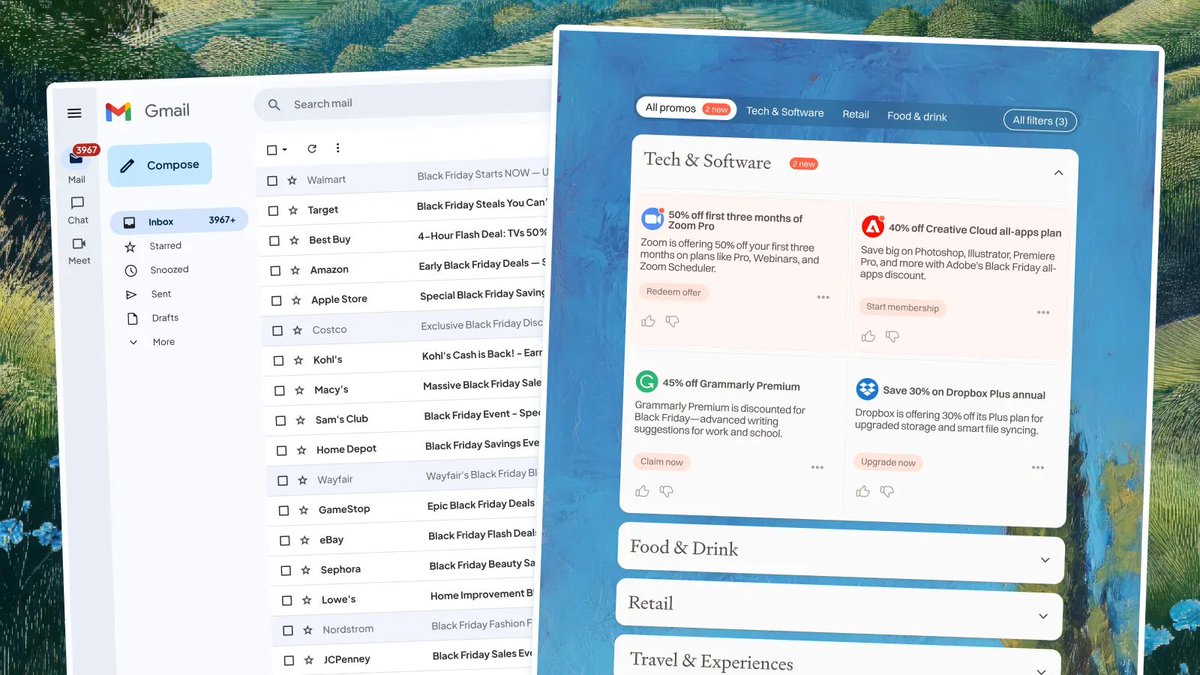Tick the checkbox for the Target email

[x=273, y=211]
